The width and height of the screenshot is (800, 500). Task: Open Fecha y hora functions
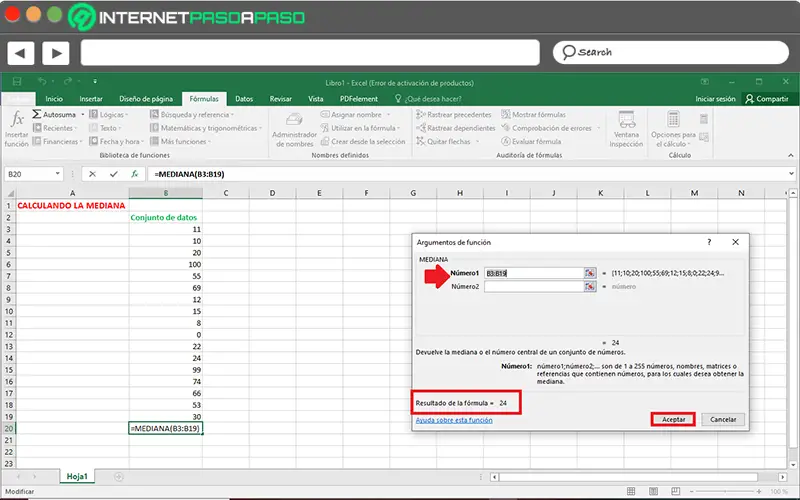coord(116,141)
